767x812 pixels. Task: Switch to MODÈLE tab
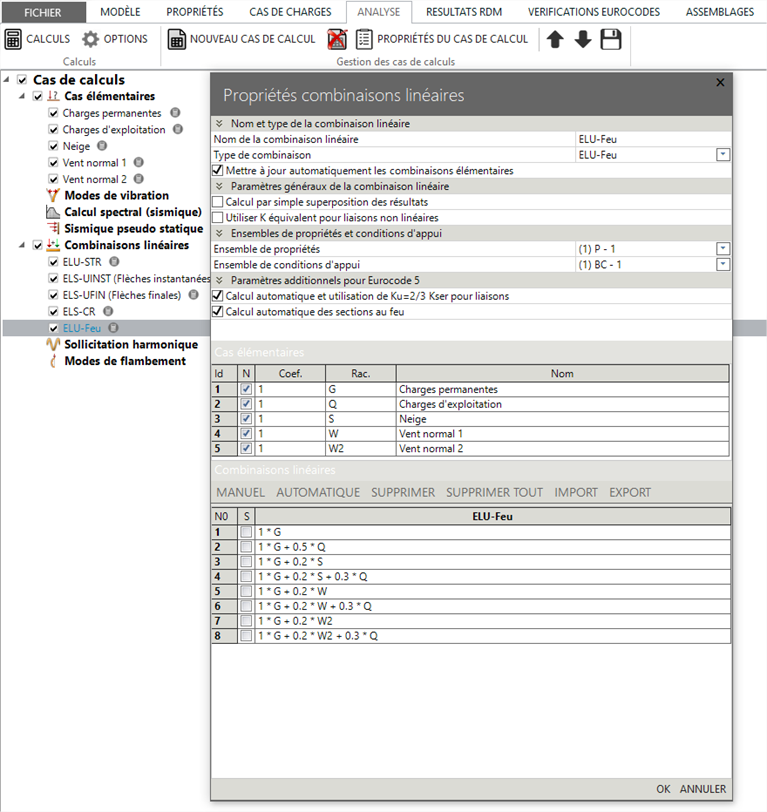120,12
